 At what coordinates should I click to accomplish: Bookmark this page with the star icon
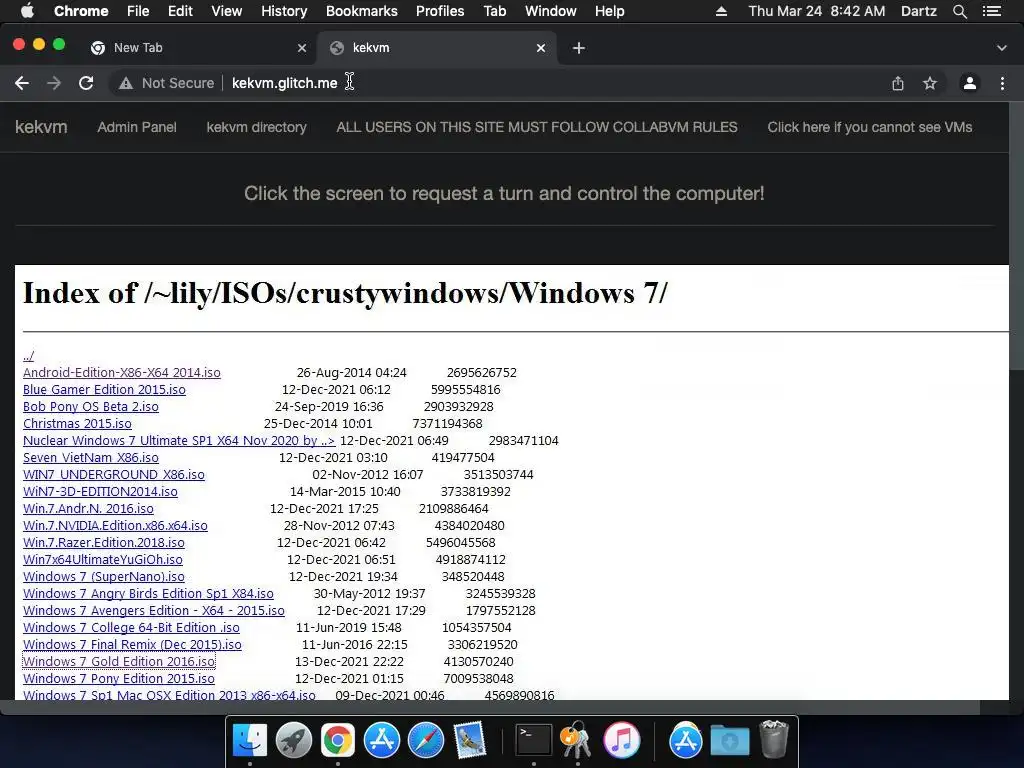(x=930, y=83)
